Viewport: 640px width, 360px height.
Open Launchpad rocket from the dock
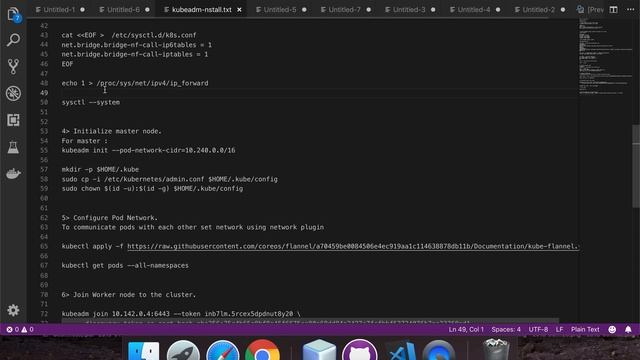(183, 351)
